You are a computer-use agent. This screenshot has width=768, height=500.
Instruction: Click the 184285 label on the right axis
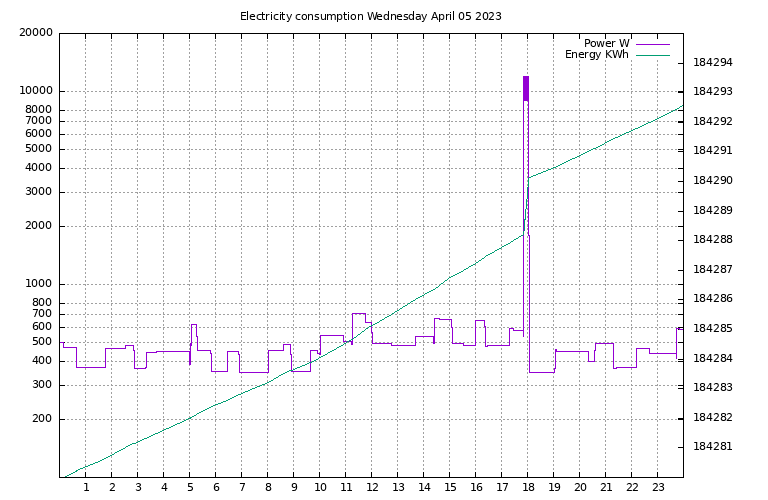tap(713, 329)
